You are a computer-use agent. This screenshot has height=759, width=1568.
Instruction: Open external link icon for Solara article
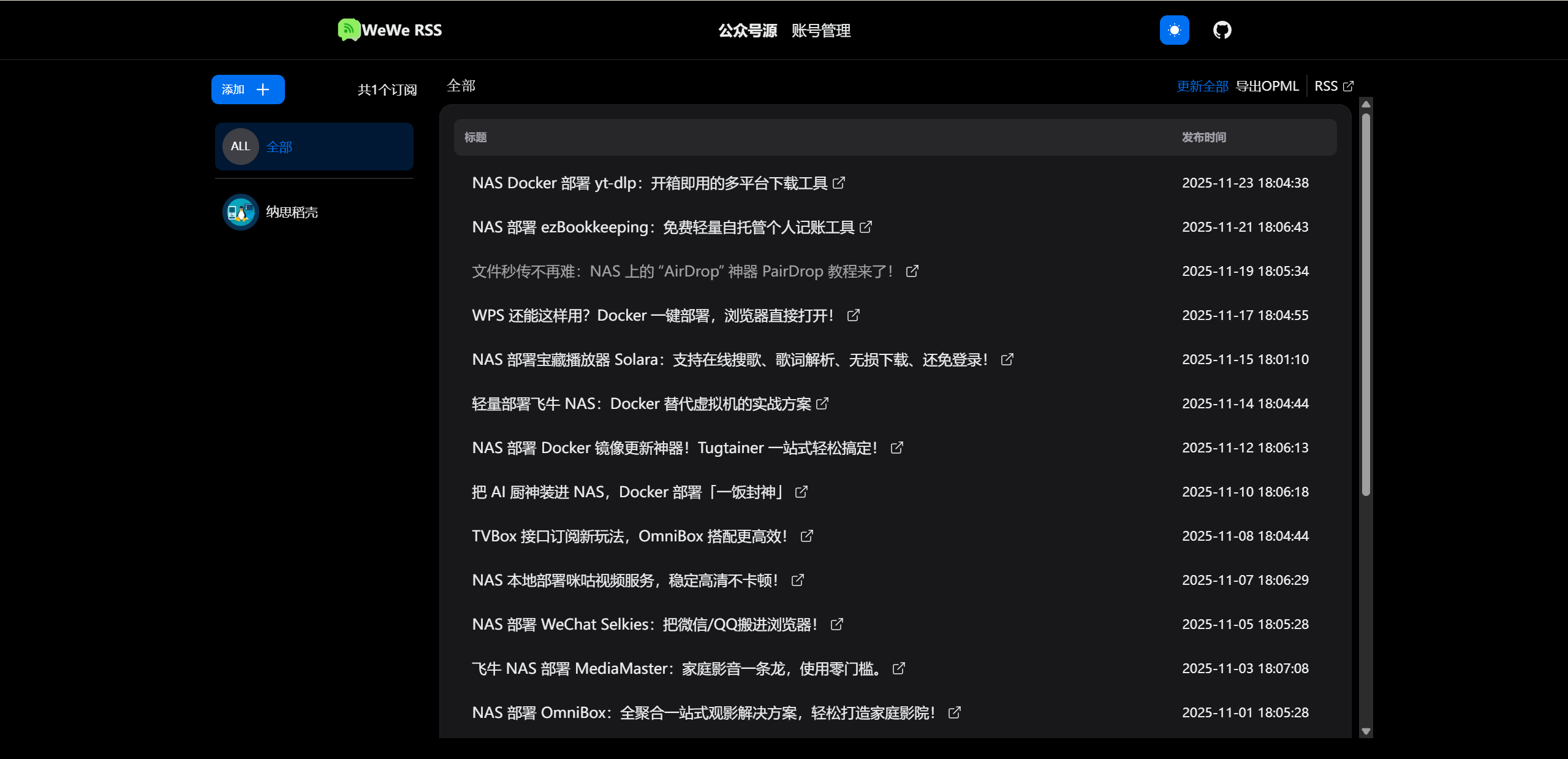click(x=1007, y=359)
